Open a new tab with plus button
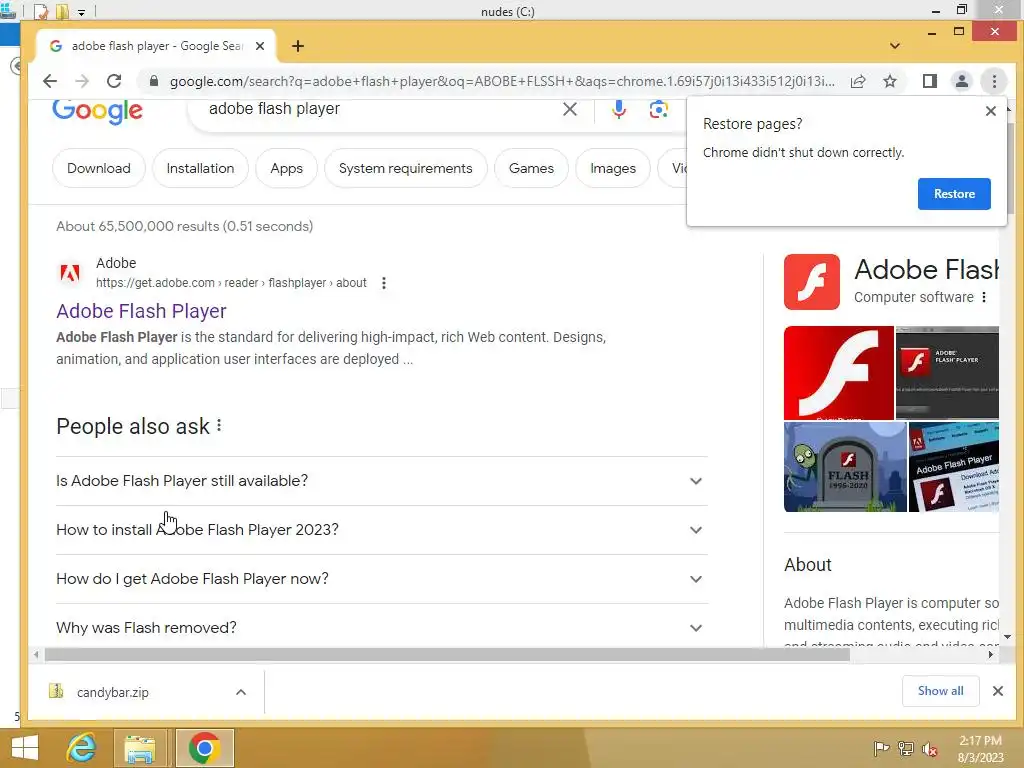 click(x=298, y=46)
